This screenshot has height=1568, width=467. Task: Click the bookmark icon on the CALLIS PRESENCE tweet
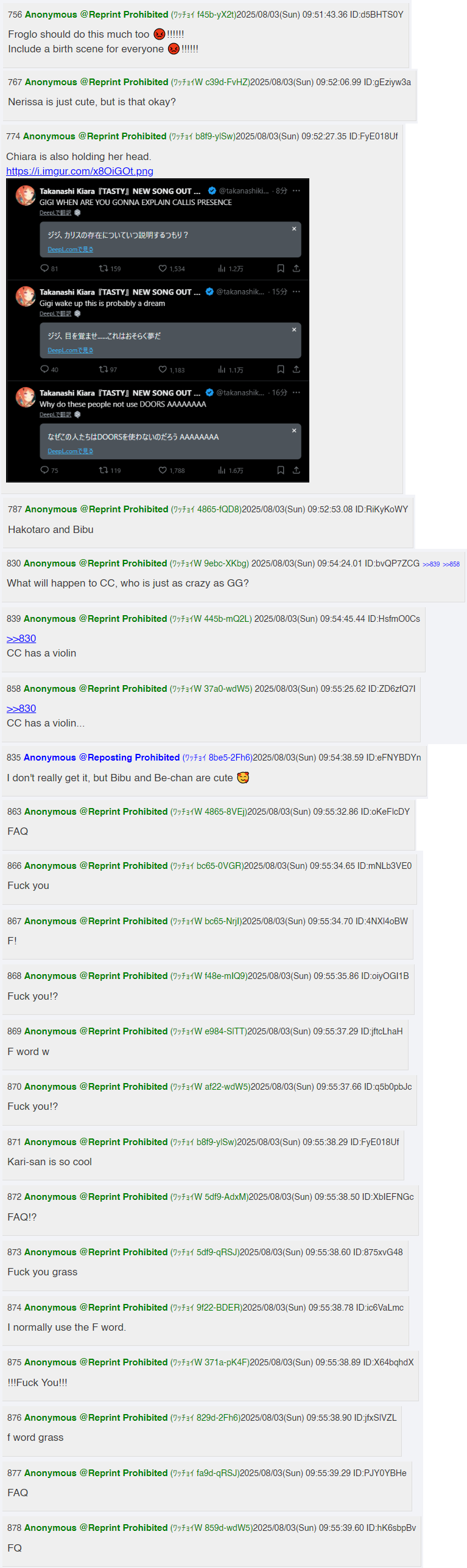click(281, 268)
